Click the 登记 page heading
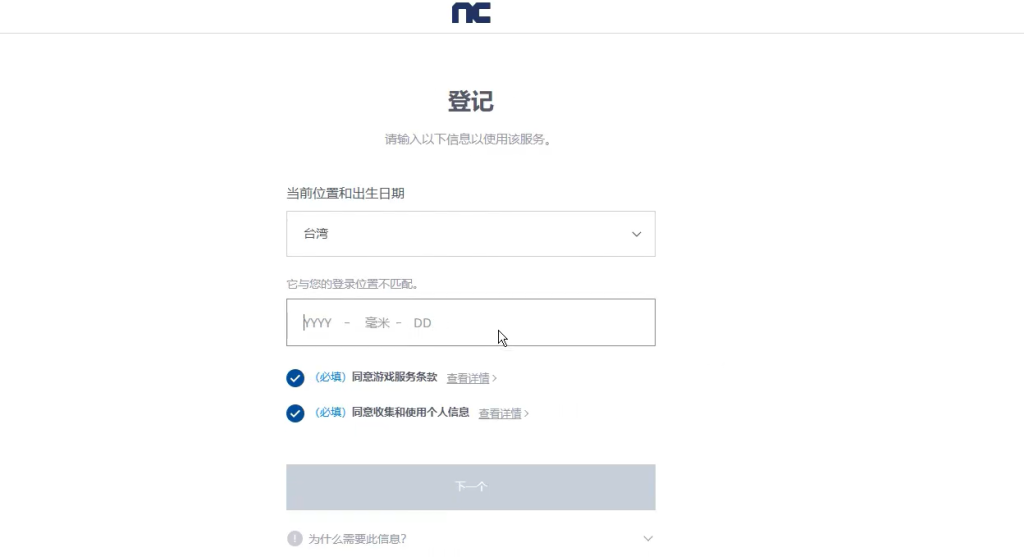1024x557 pixels. click(x=470, y=102)
